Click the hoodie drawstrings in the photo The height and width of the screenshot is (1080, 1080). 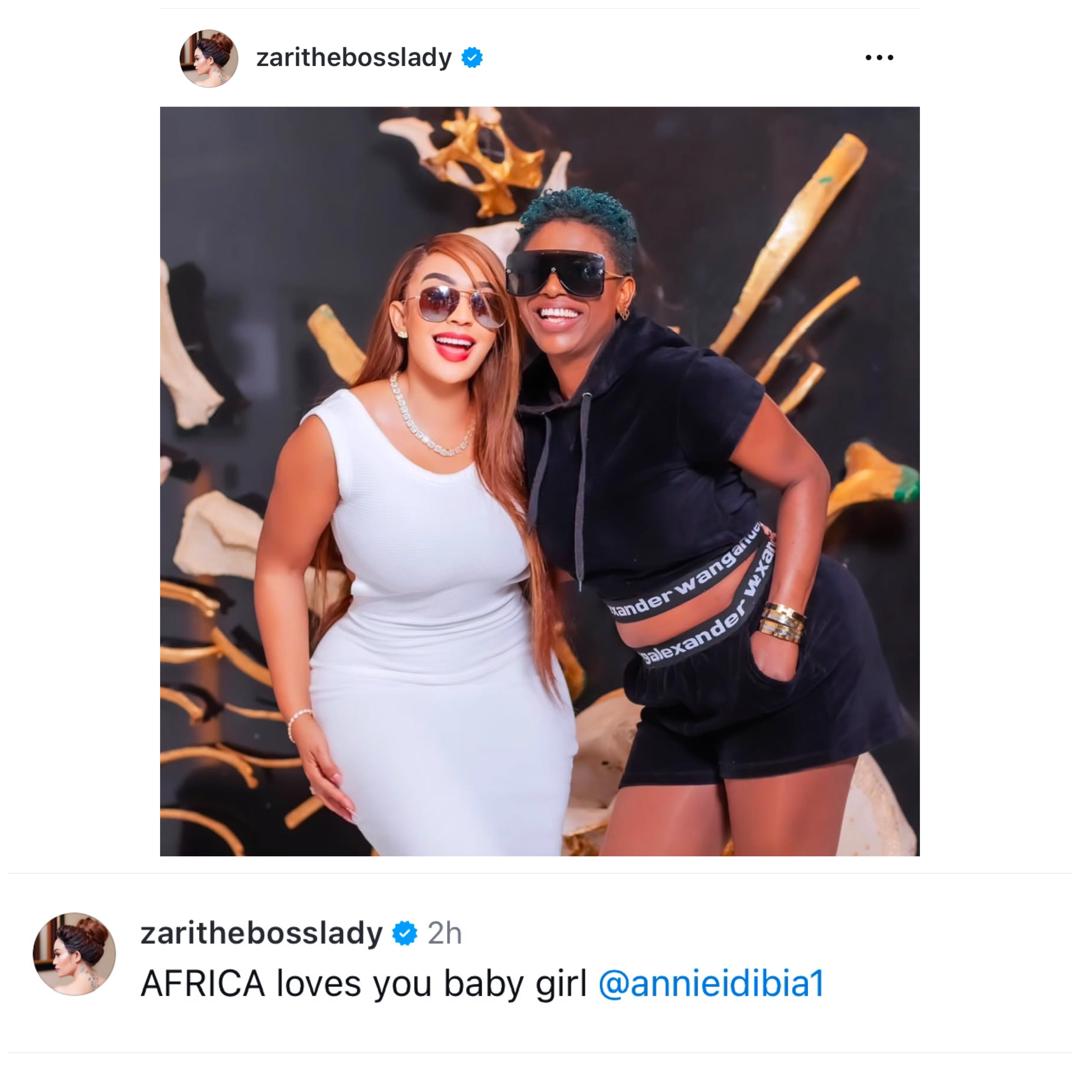coord(561,482)
